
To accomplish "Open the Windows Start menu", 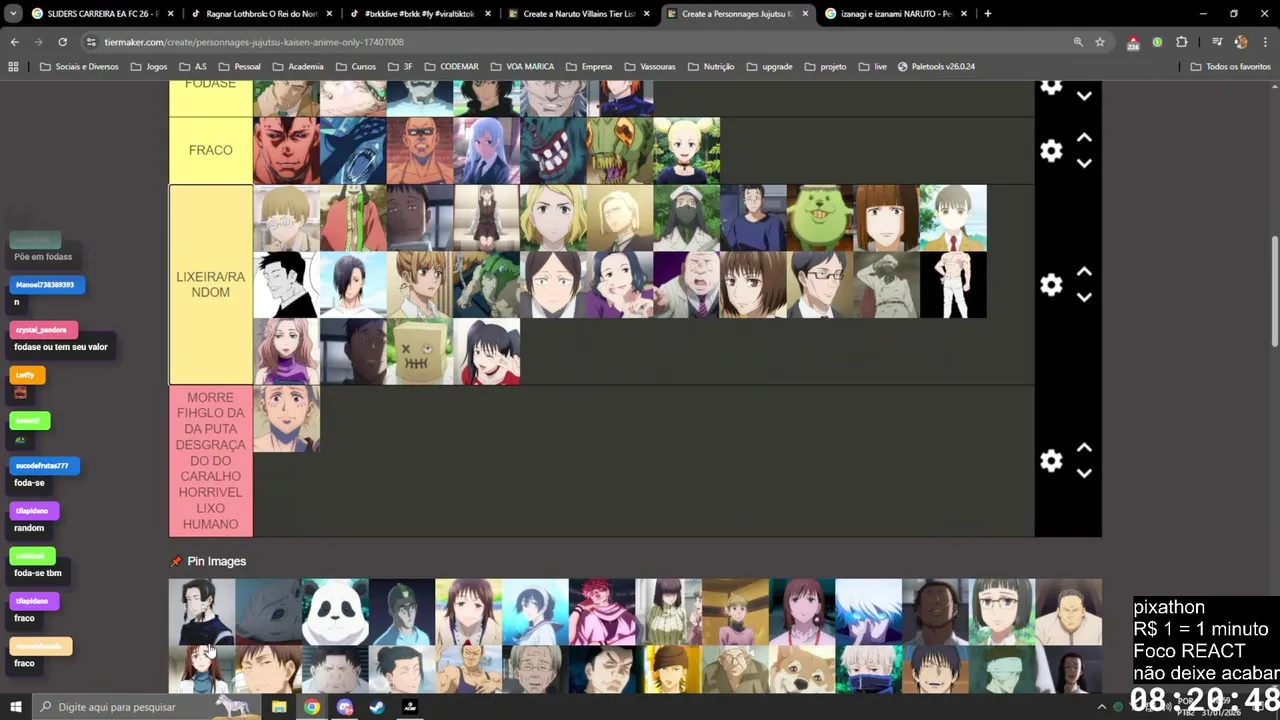I will (16, 707).
